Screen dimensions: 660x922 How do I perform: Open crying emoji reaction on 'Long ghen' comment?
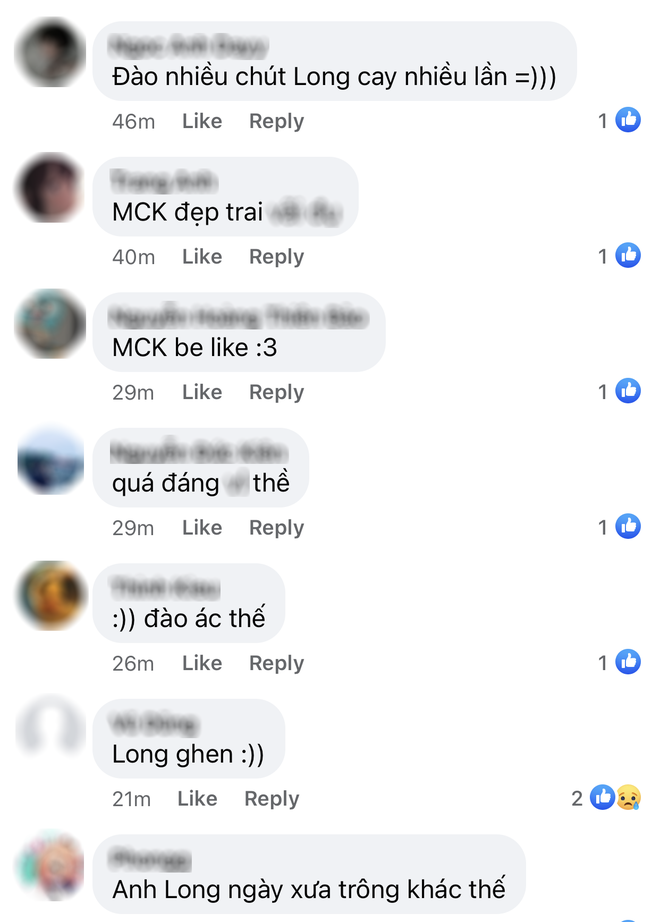point(628,797)
